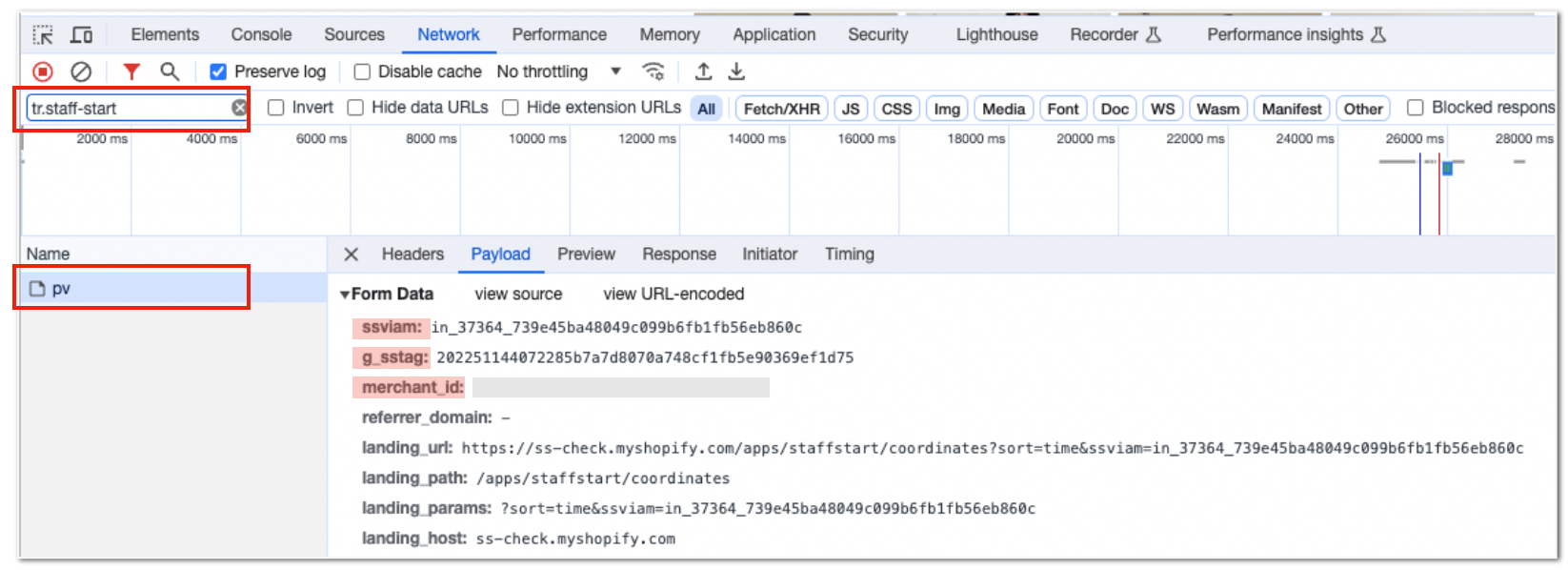This screenshot has width=1568, height=570.
Task: Open the Headers tab
Action: tap(412, 254)
